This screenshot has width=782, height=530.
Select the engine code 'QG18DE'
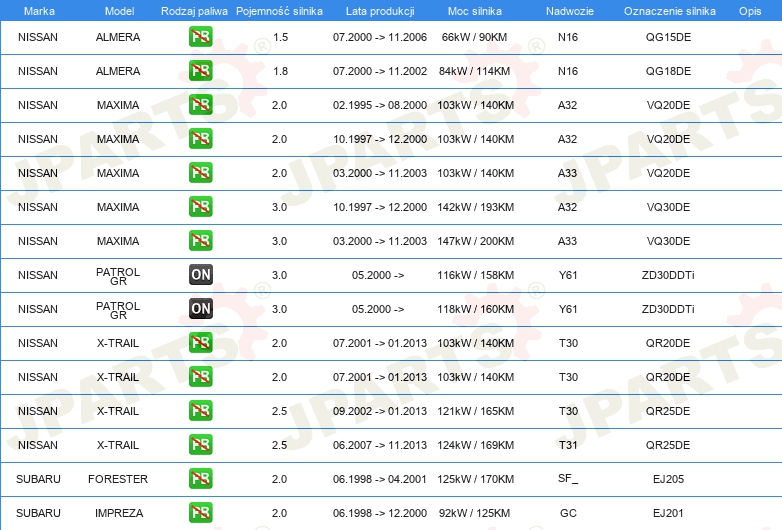[x=668, y=71]
